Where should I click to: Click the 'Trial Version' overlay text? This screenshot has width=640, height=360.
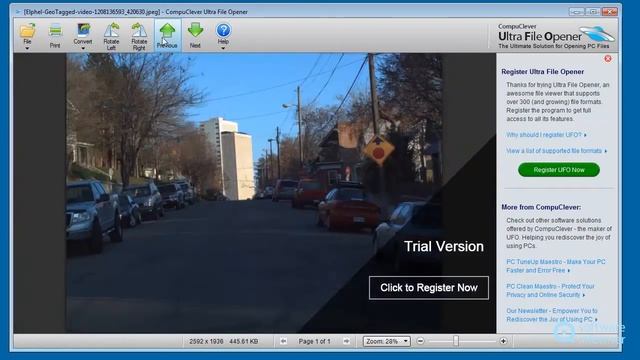point(444,247)
